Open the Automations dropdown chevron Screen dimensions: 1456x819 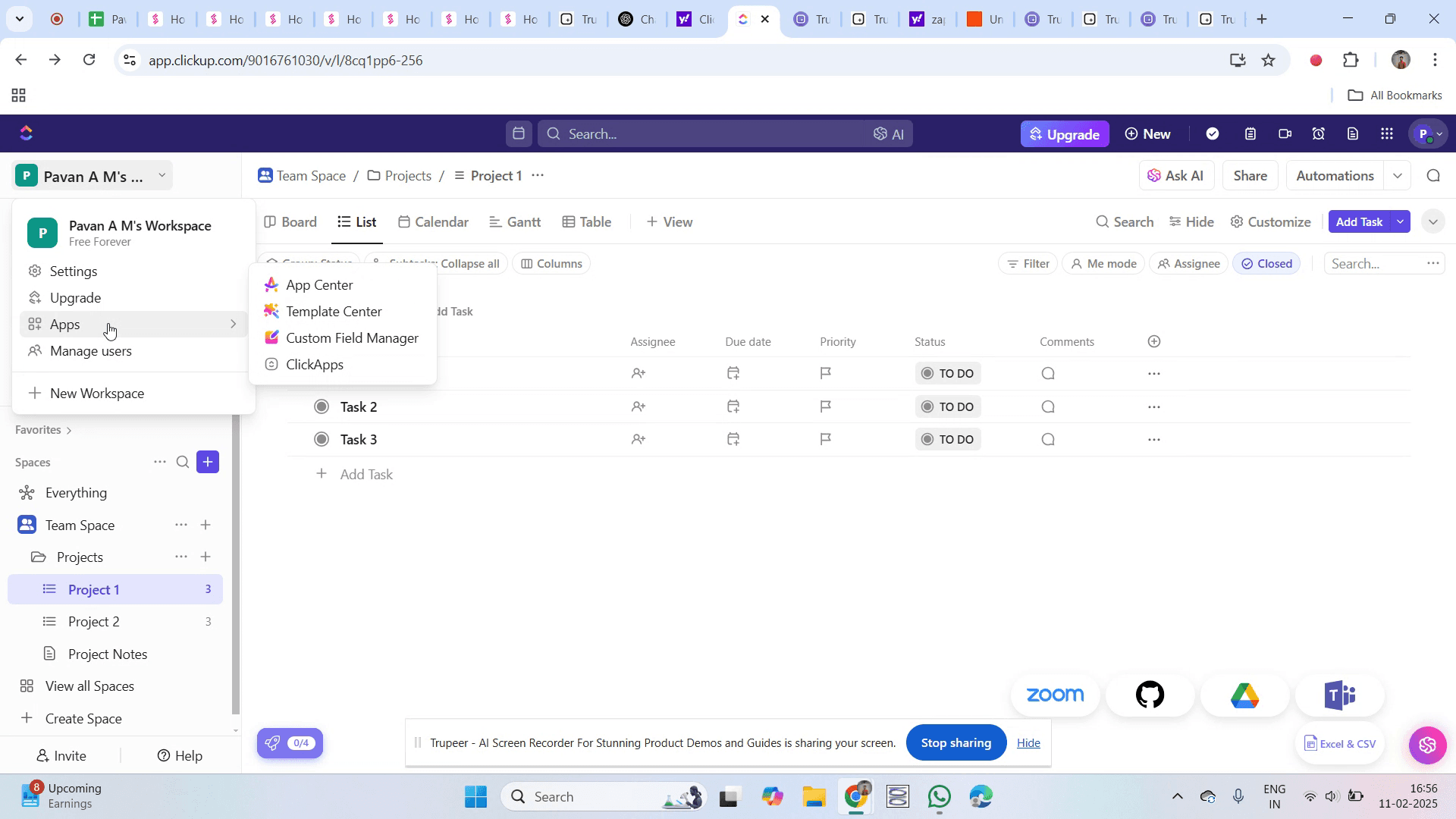click(x=1398, y=175)
